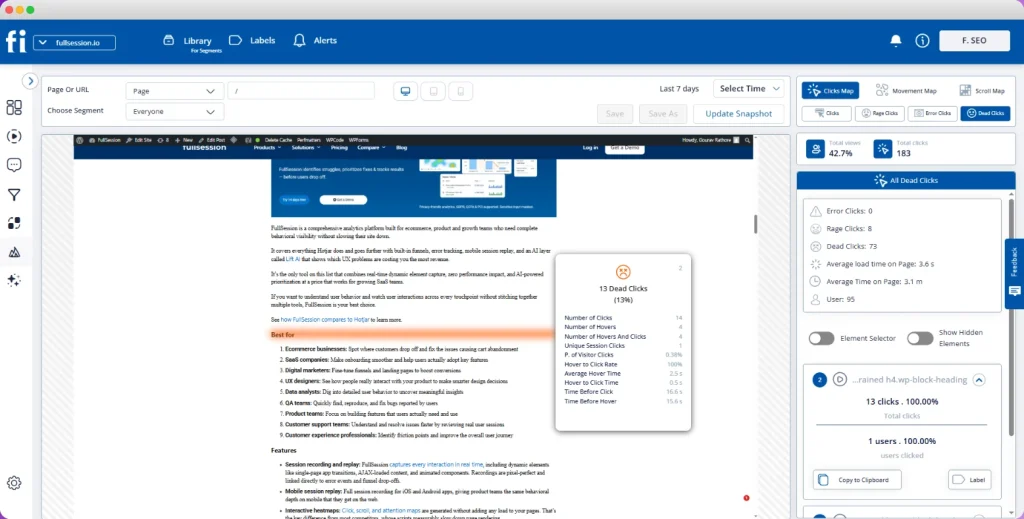Click the FullSession fi logo
Screen dimensions: 1024x519
(16, 42)
